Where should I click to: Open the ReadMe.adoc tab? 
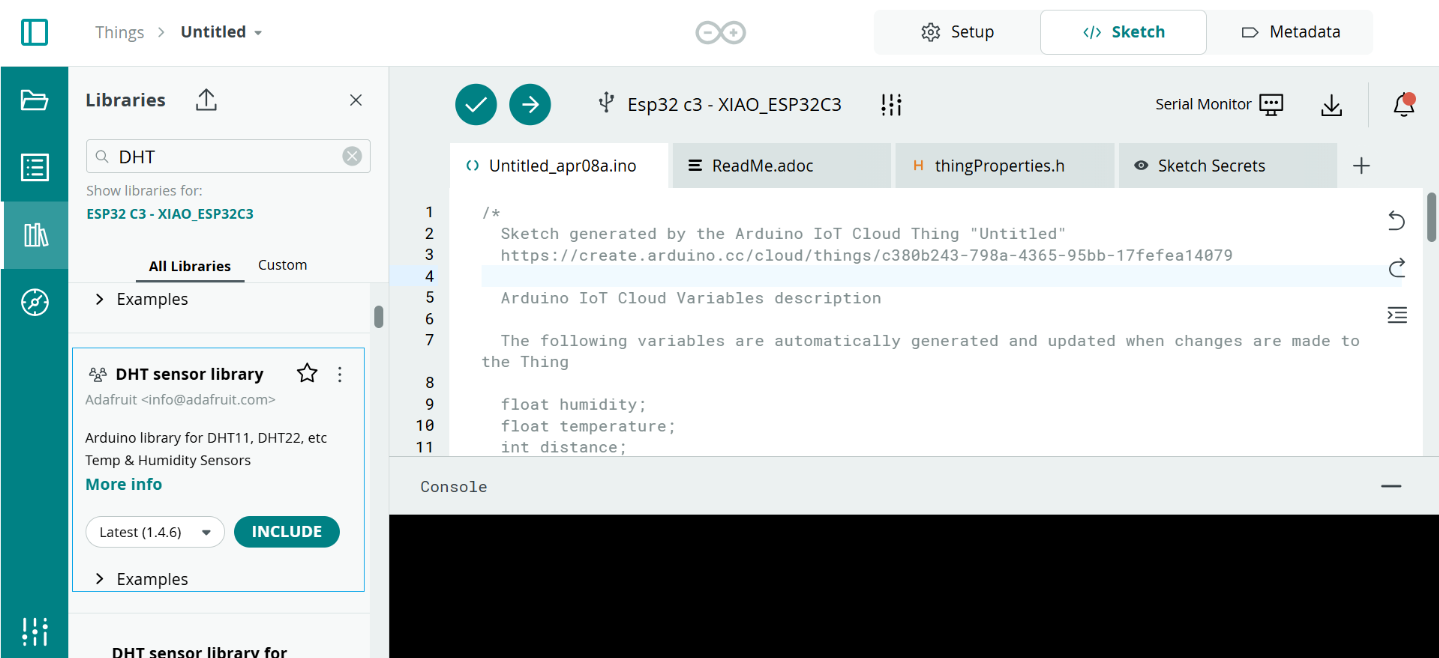click(781, 166)
